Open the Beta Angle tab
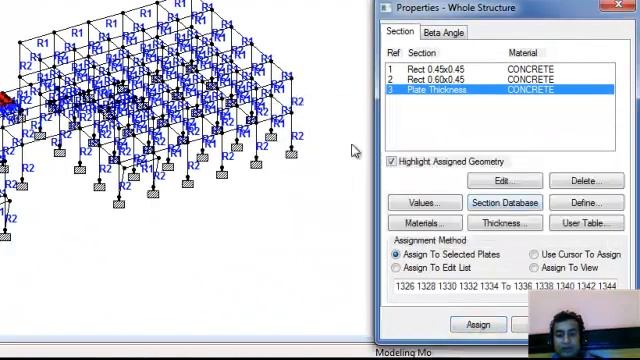This screenshot has height=360, width=640. (444, 33)
